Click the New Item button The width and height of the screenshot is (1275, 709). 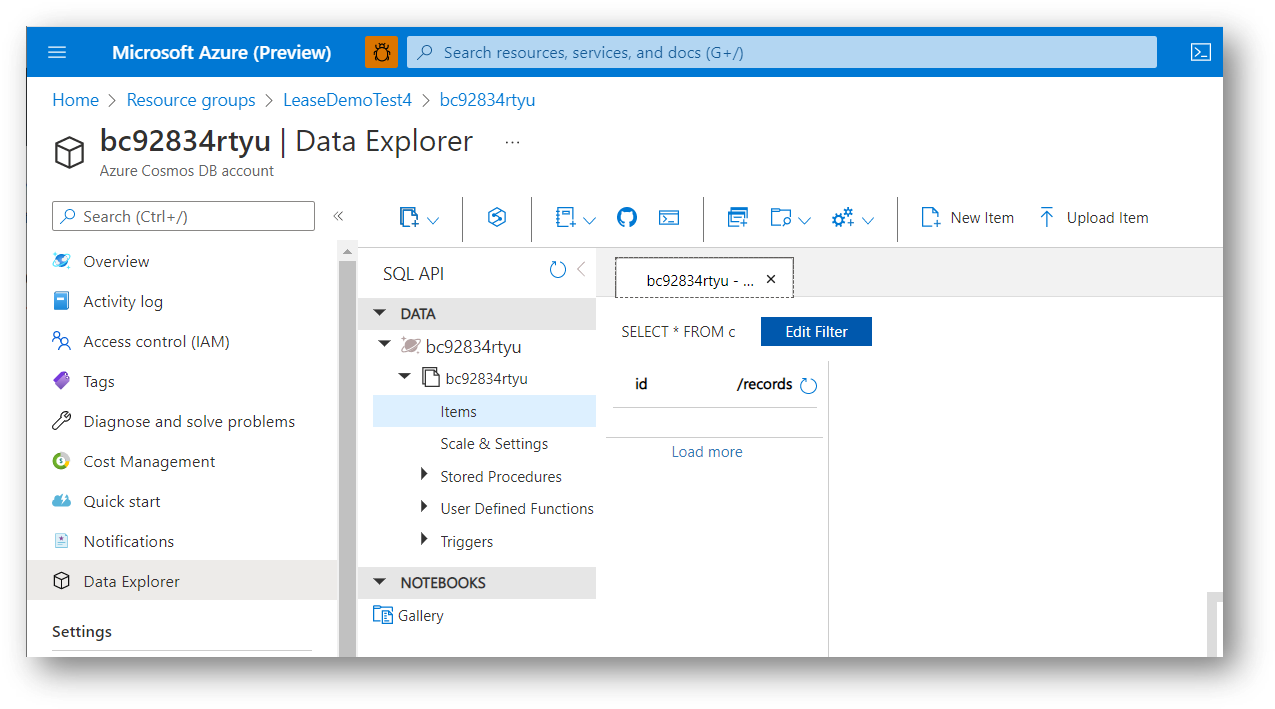[967, 218]
